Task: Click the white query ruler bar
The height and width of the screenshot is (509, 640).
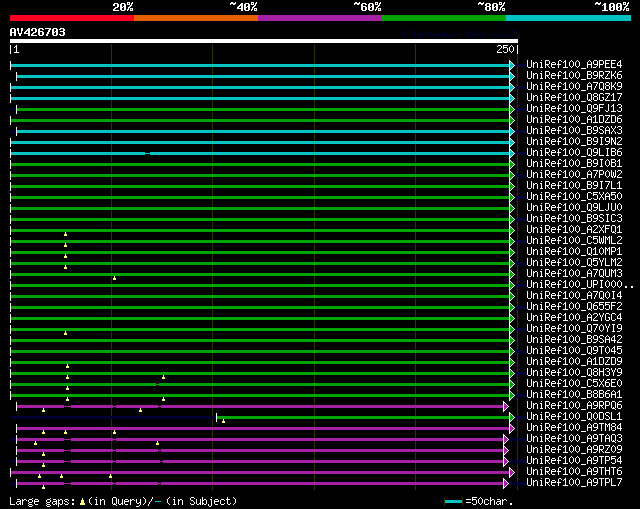Action: point(264,41)
